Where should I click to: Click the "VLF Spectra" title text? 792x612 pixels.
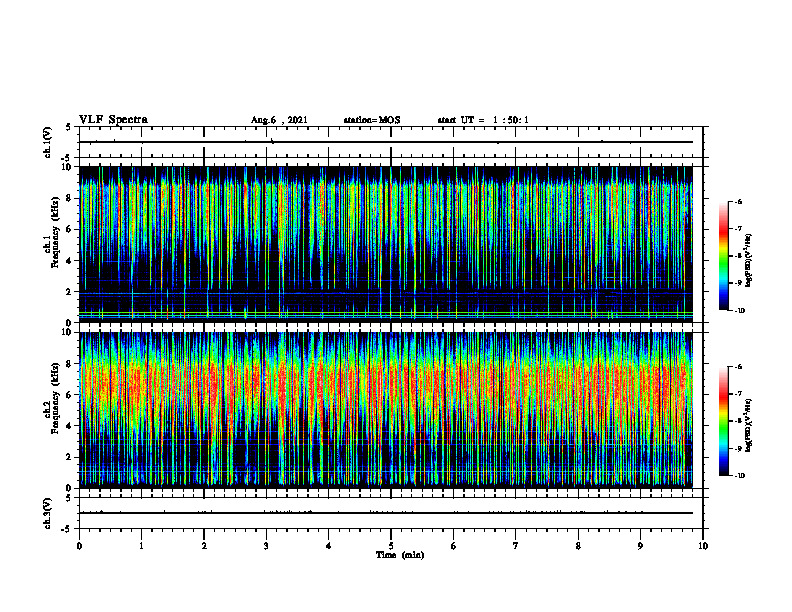click(113, 120)
